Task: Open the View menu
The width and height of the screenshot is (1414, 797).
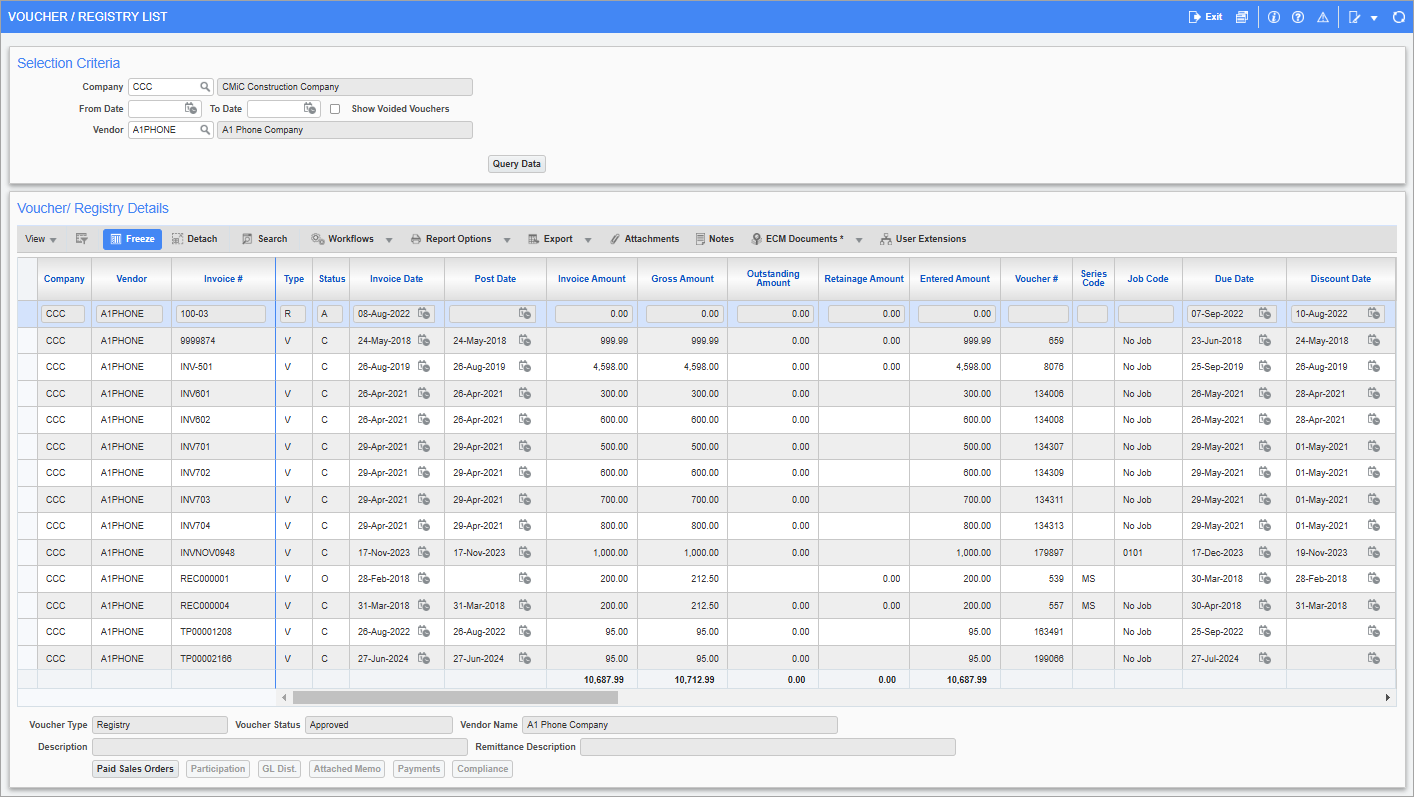Action: coord(39,239)
